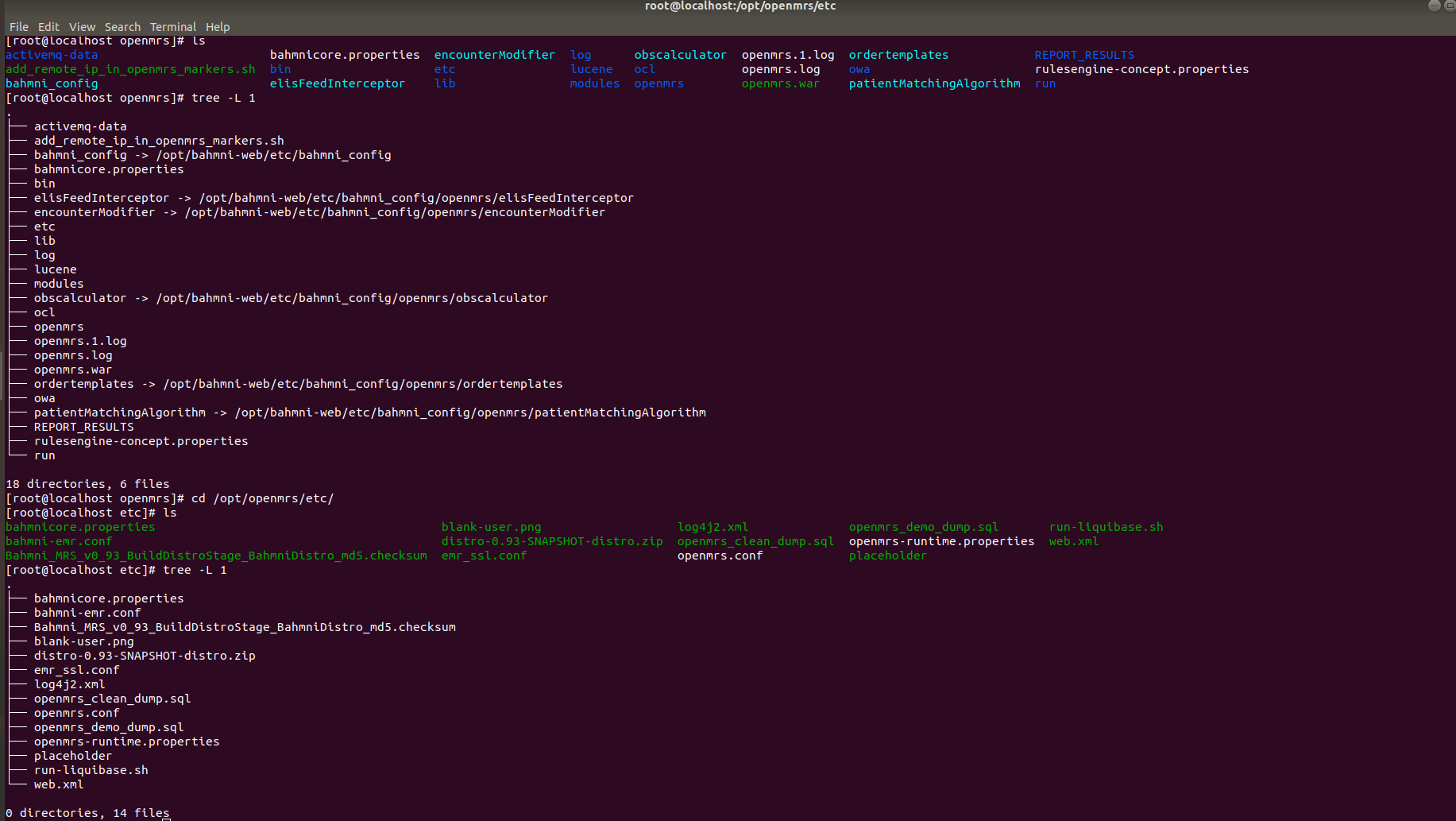The width and height of the screenshot is (1456, 821).
Task: Click the ordertemplates symlink tree row
Action: click(x=298, y=384)
